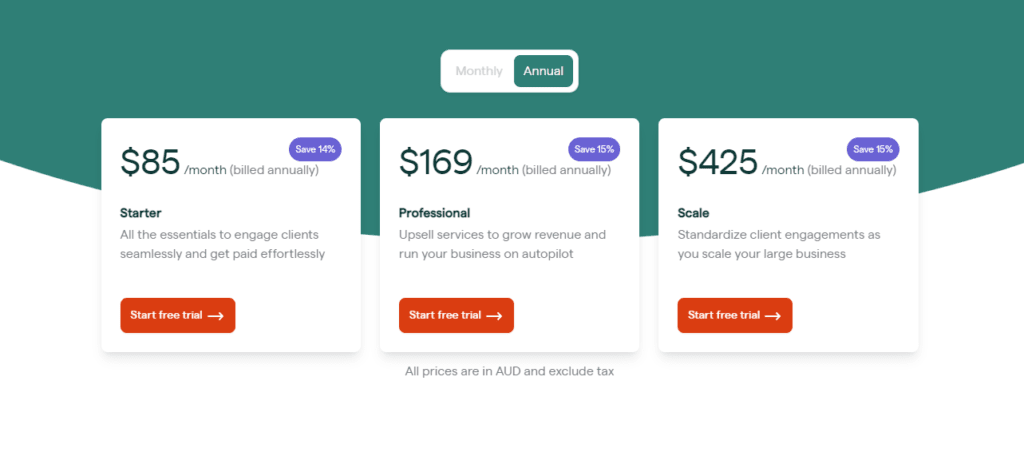1024x452 pixels.
Task: Click the Starter plan description text
Action: (x=223, y=244)
